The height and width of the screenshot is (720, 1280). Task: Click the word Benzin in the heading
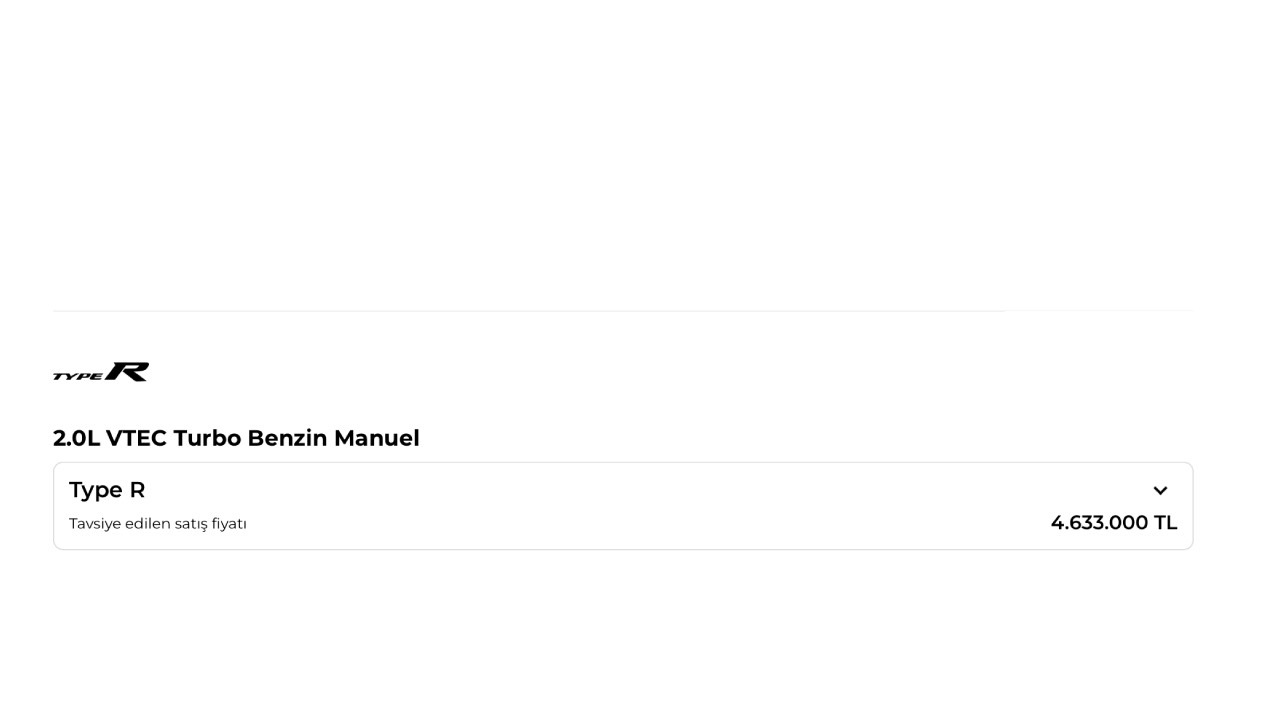click(287, 438)
